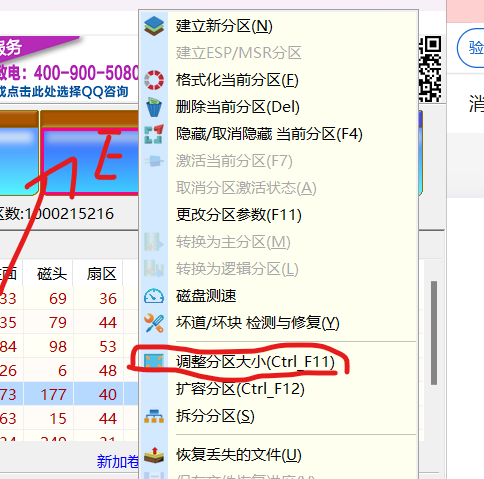Run 磁盘测速 from the menu

pos(206,296)
